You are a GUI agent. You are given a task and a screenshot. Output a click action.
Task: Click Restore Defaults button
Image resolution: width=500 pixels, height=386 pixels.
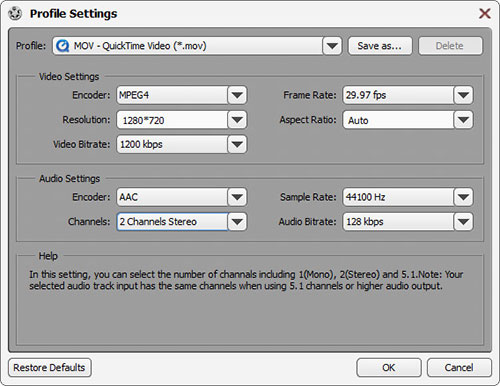coord(50,368)
